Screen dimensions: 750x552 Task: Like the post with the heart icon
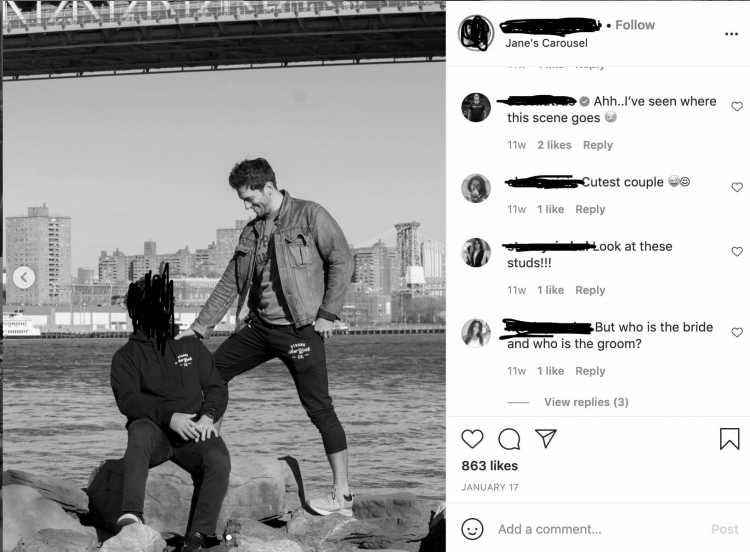(472, 439)
